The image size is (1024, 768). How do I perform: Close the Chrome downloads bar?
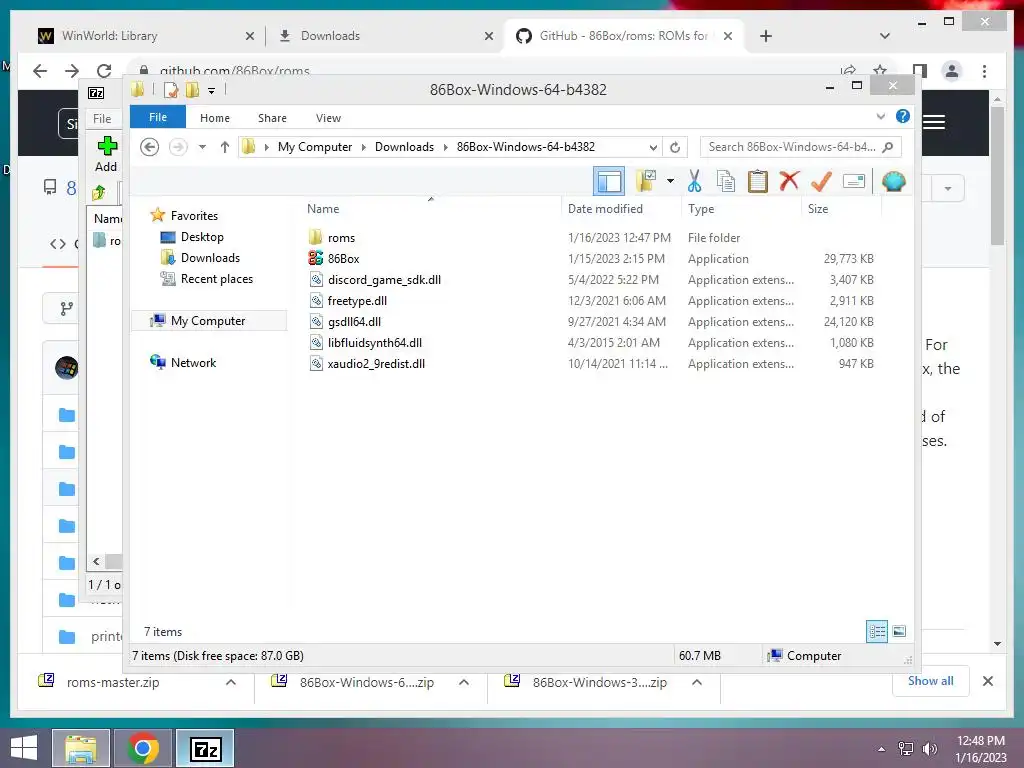987,681
